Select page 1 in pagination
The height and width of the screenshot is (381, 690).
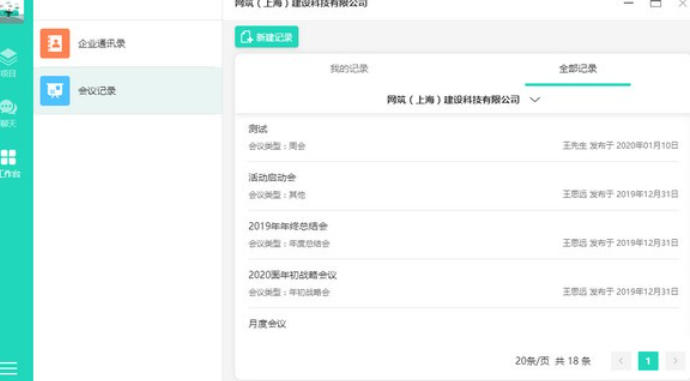coord(648,361)
